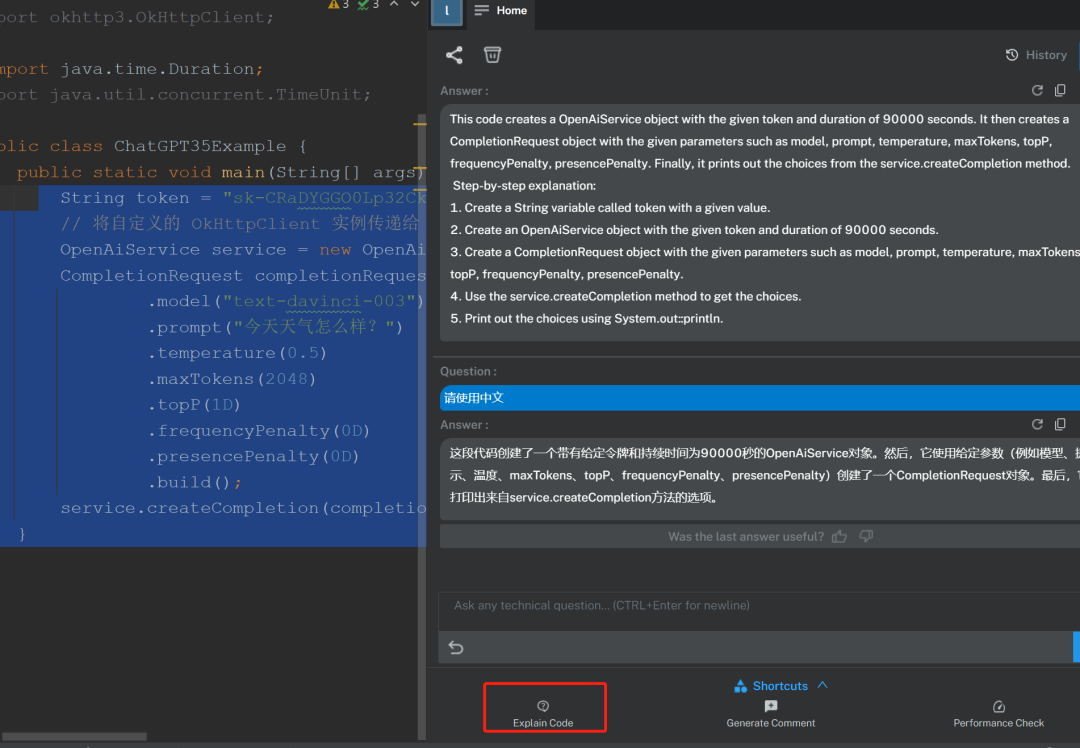The width and height of the screenshot is (1080, 748).
Task: Regenerate the Chinese answer
Action: pos(1037,424)
